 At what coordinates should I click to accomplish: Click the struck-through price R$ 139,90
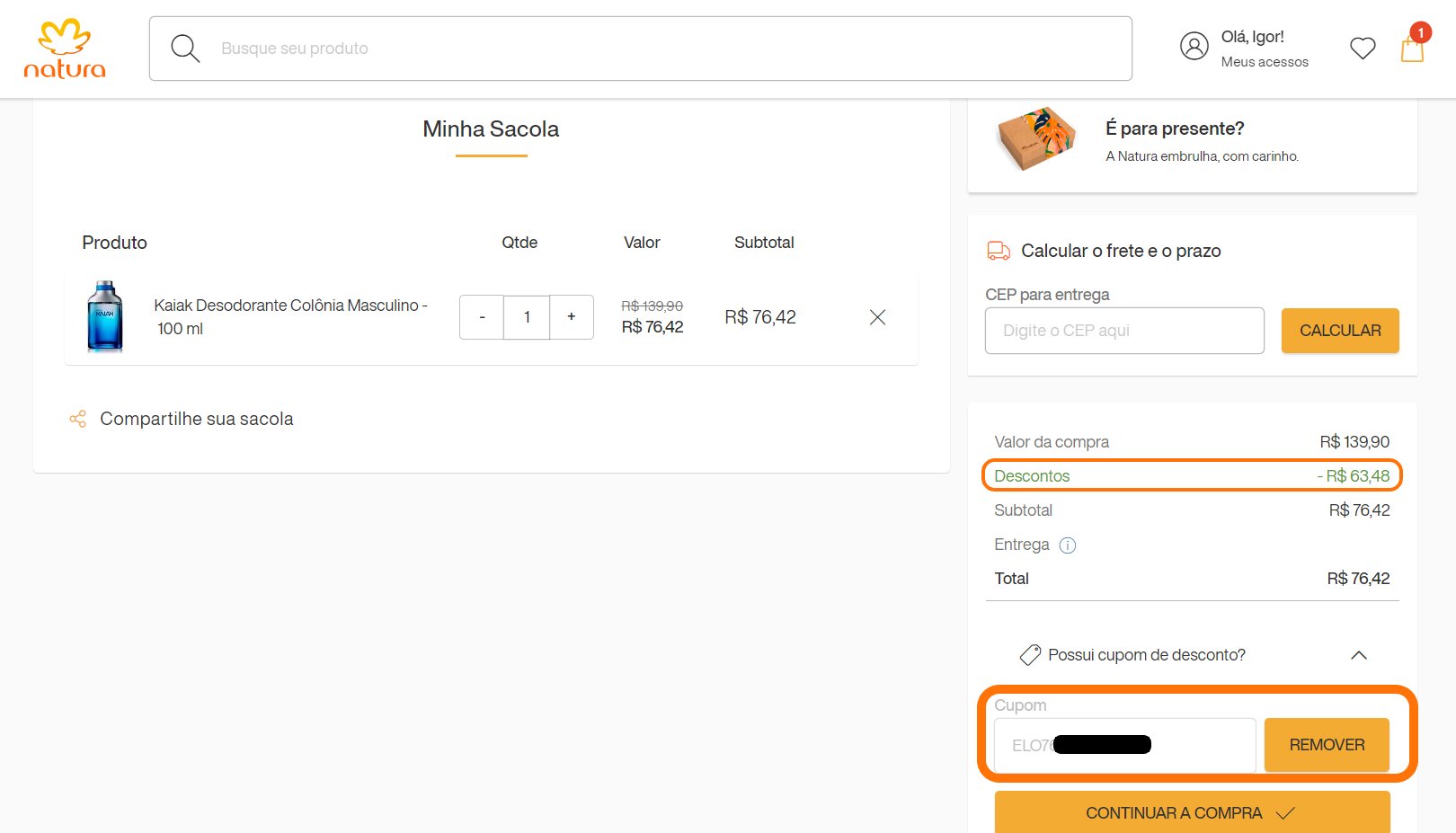click(x=652, y=306)
